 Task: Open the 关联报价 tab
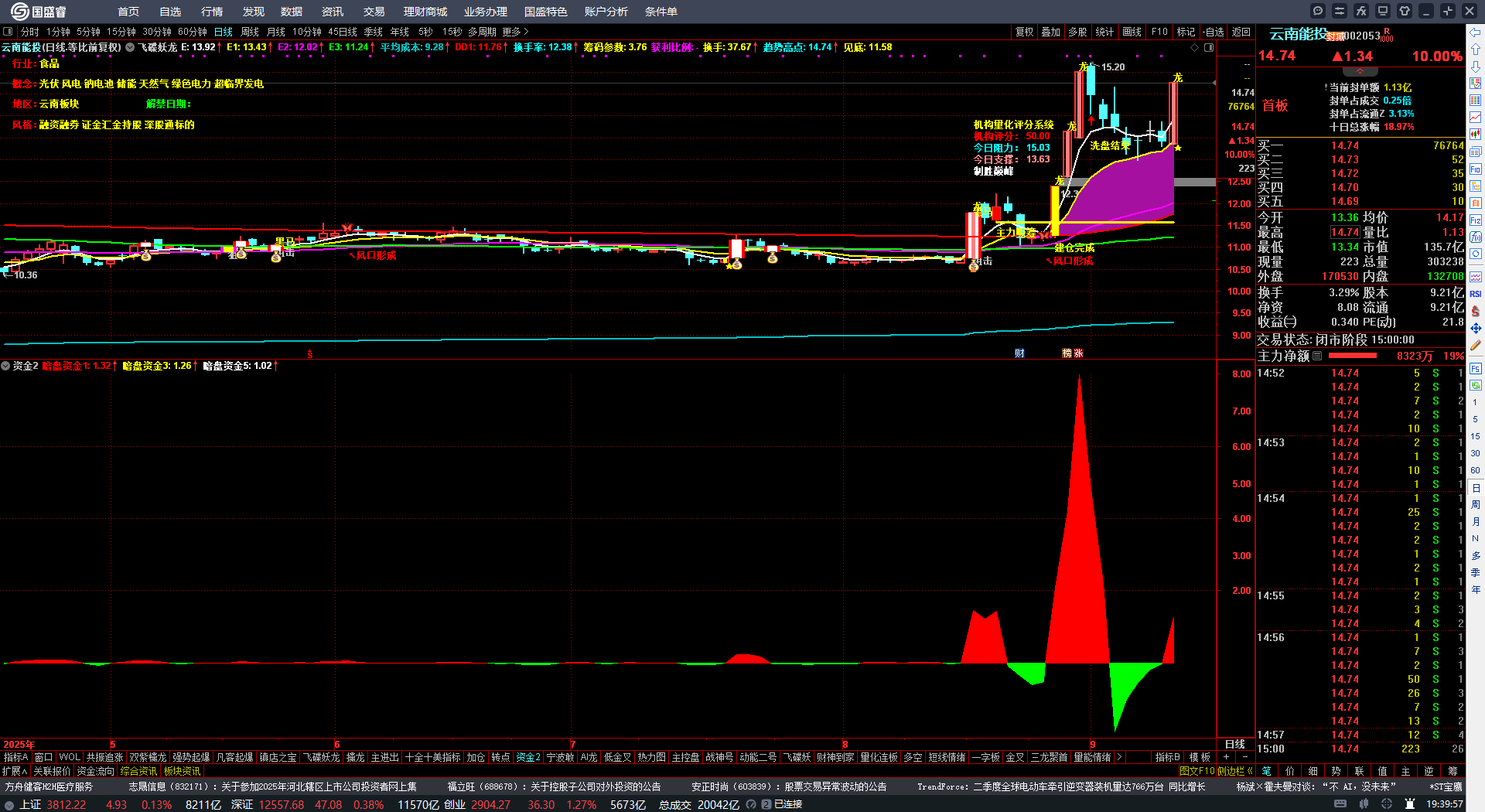click(52, 771)
